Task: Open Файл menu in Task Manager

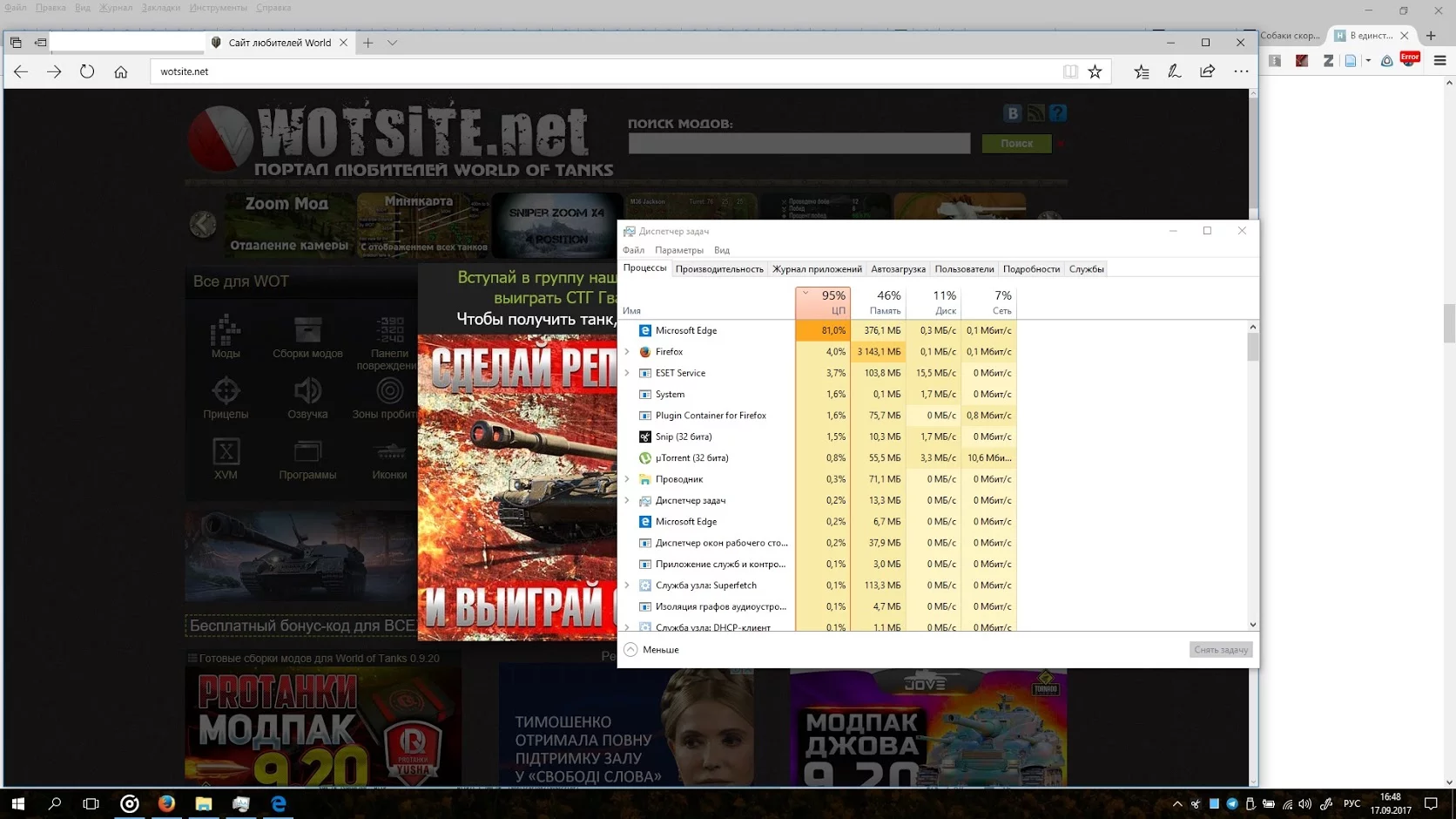Action: click(633, 250)
